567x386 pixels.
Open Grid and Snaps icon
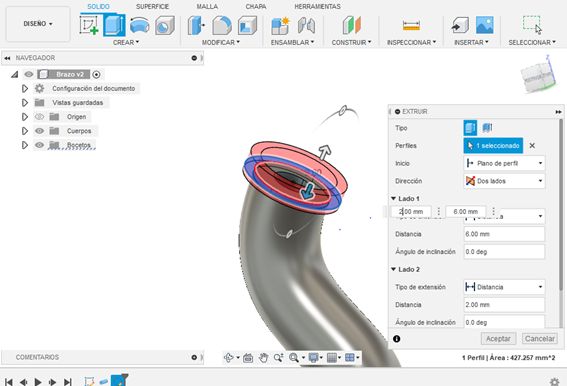(331, 358)
